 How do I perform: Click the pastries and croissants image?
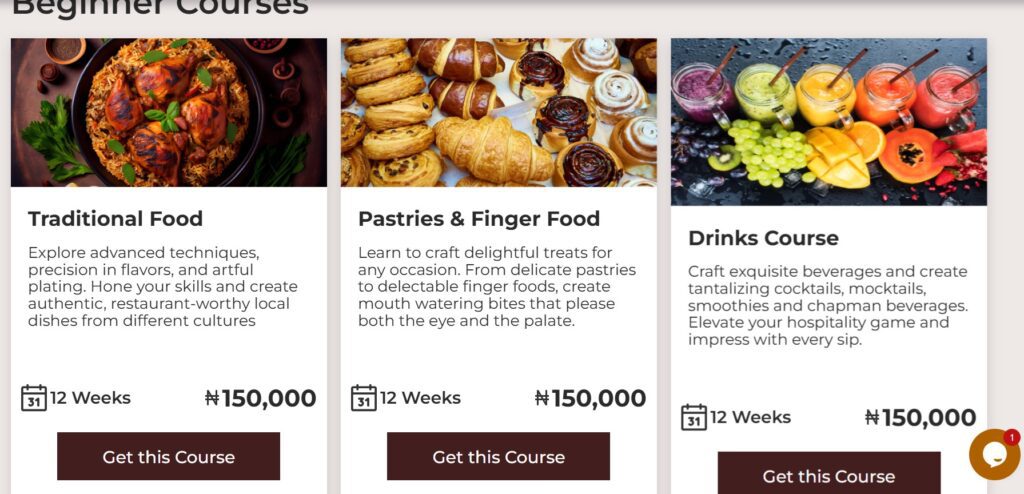click(x=498, y=112)
